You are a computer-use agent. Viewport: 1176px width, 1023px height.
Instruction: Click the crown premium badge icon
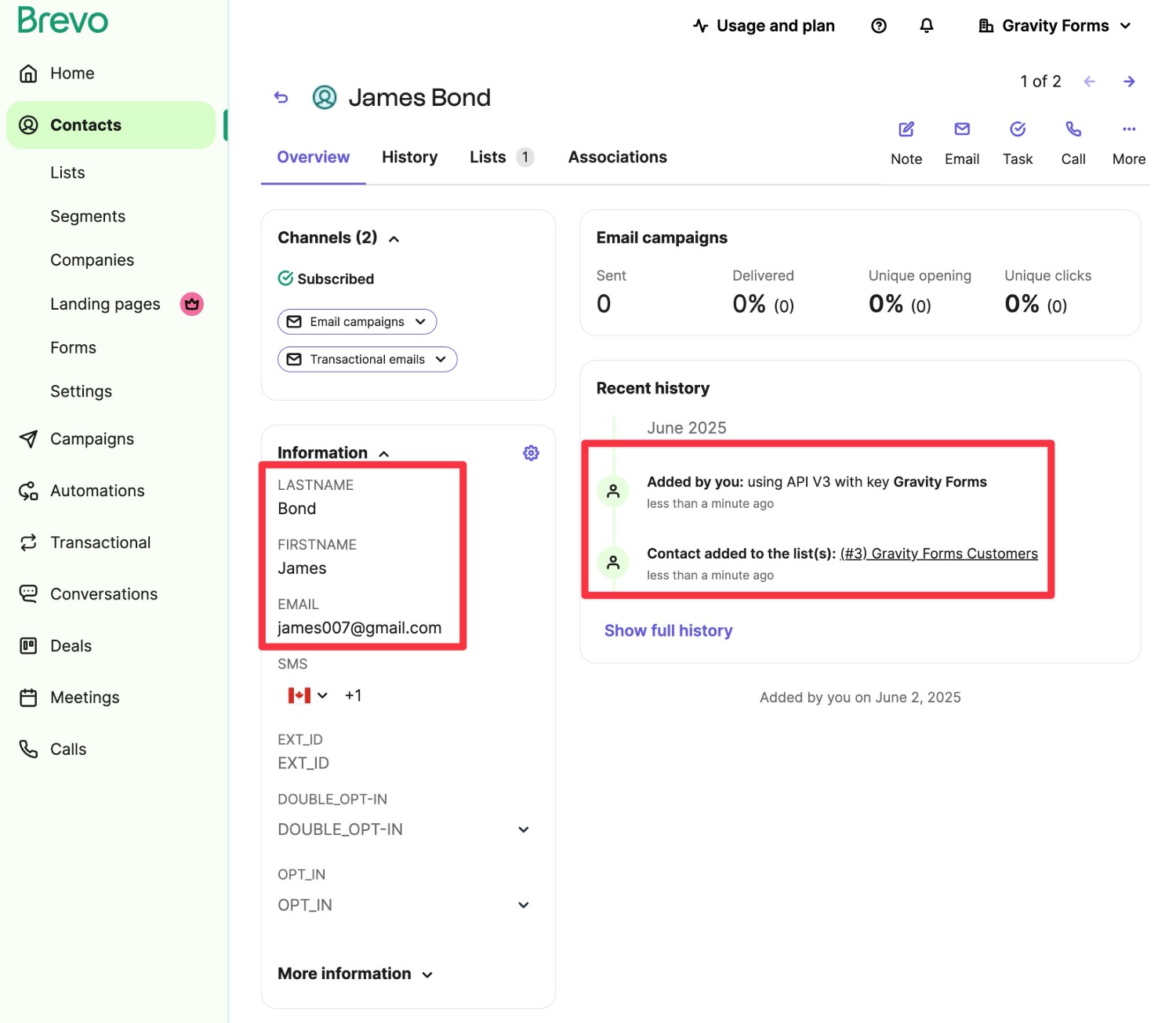(x=192, y=303)
